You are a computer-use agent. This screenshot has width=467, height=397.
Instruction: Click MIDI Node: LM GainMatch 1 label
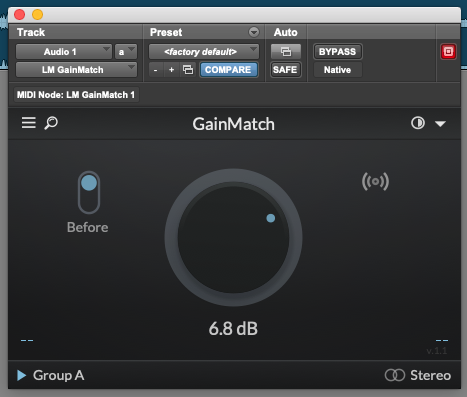[76, 95]
